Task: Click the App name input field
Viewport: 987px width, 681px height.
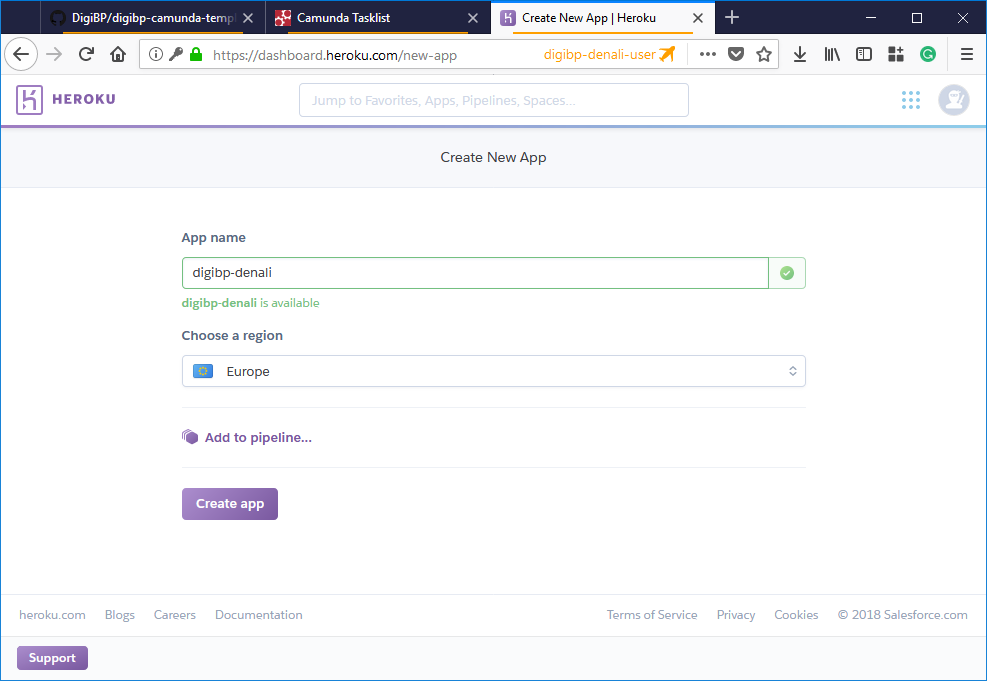Action: pyautogui.click(x=475, y=273)
